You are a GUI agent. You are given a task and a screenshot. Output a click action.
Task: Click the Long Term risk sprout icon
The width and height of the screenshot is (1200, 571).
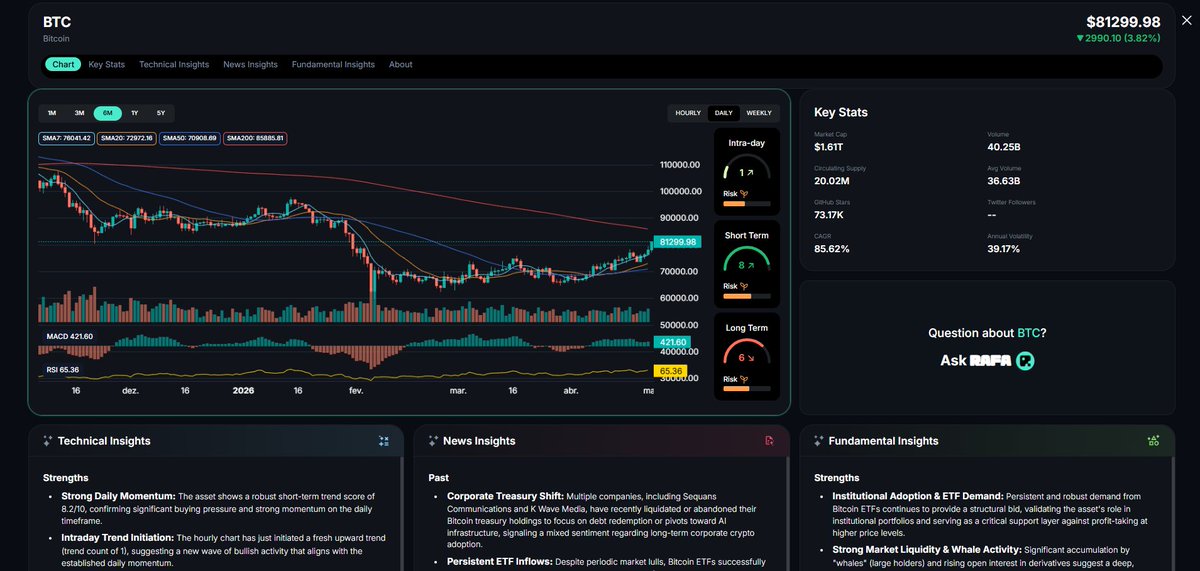(744, 379)
